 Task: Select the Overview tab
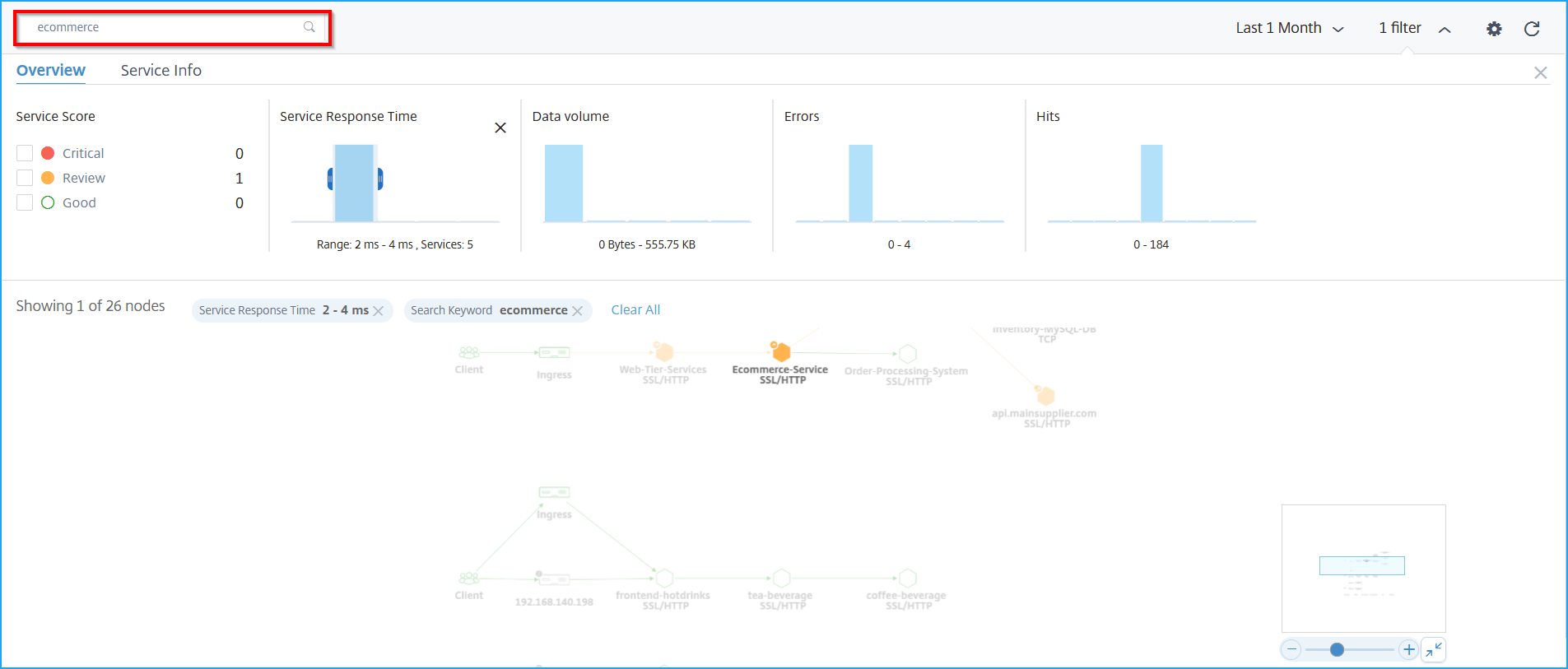pyautogui.click(x=51, y=71)
